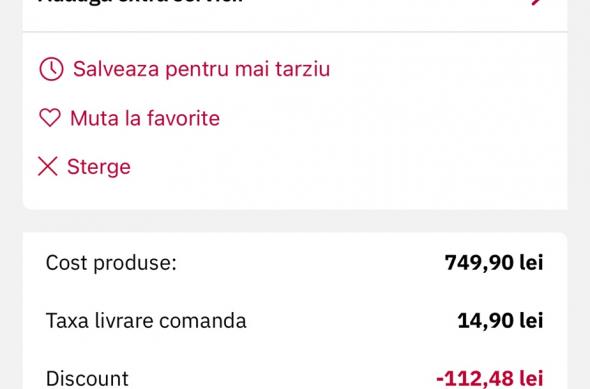Choose 'Muta la favorite' link
Image resolution: width=590 pixels, height=389 pixels.
145,118
